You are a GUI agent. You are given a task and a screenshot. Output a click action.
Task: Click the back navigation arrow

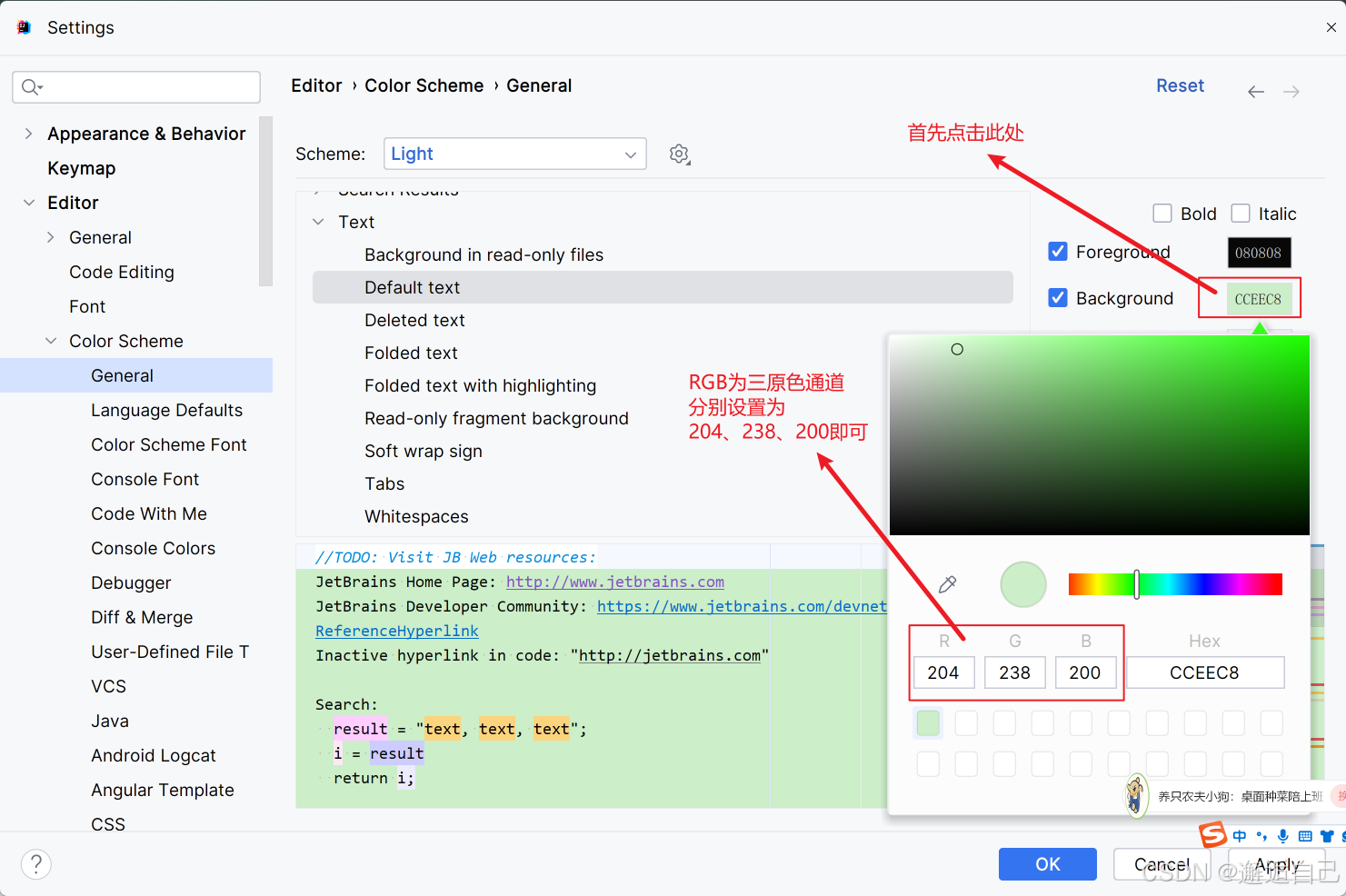tap(1256, 92)
